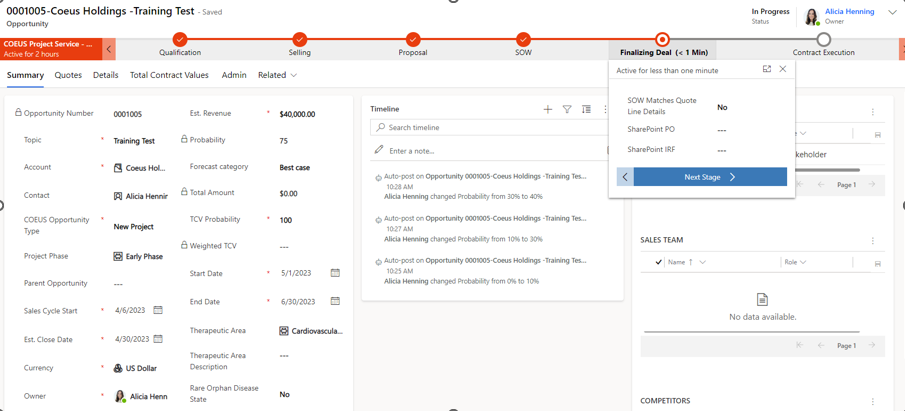Click horizontal scrollbar under Sales Team grid
The height and width of the screenshot is (411, 905).
[751, 332]
